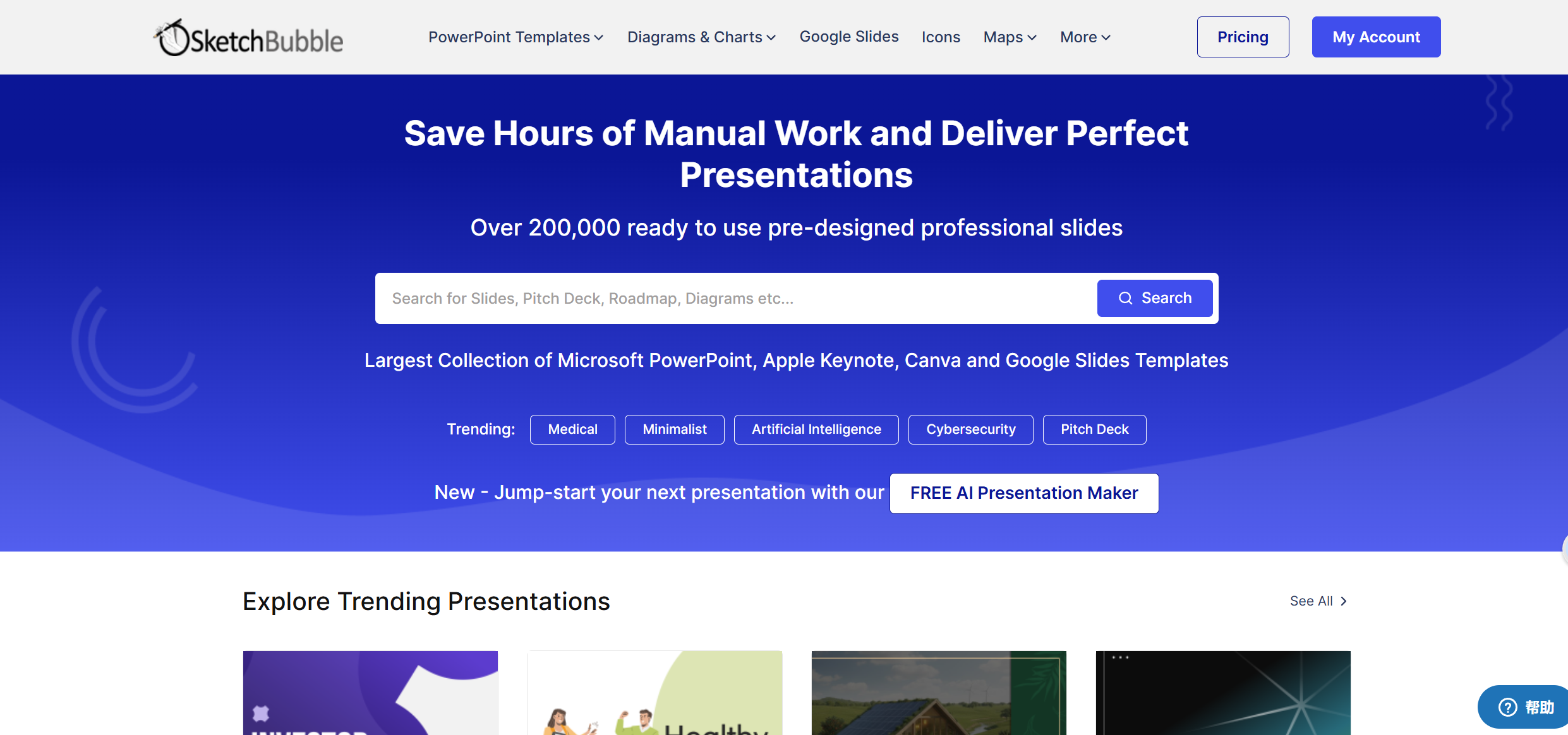Viewport: 1568px width, 735px height.
Task: Expand the Diagrams & Charts dropdown
Action: (701, 37)
